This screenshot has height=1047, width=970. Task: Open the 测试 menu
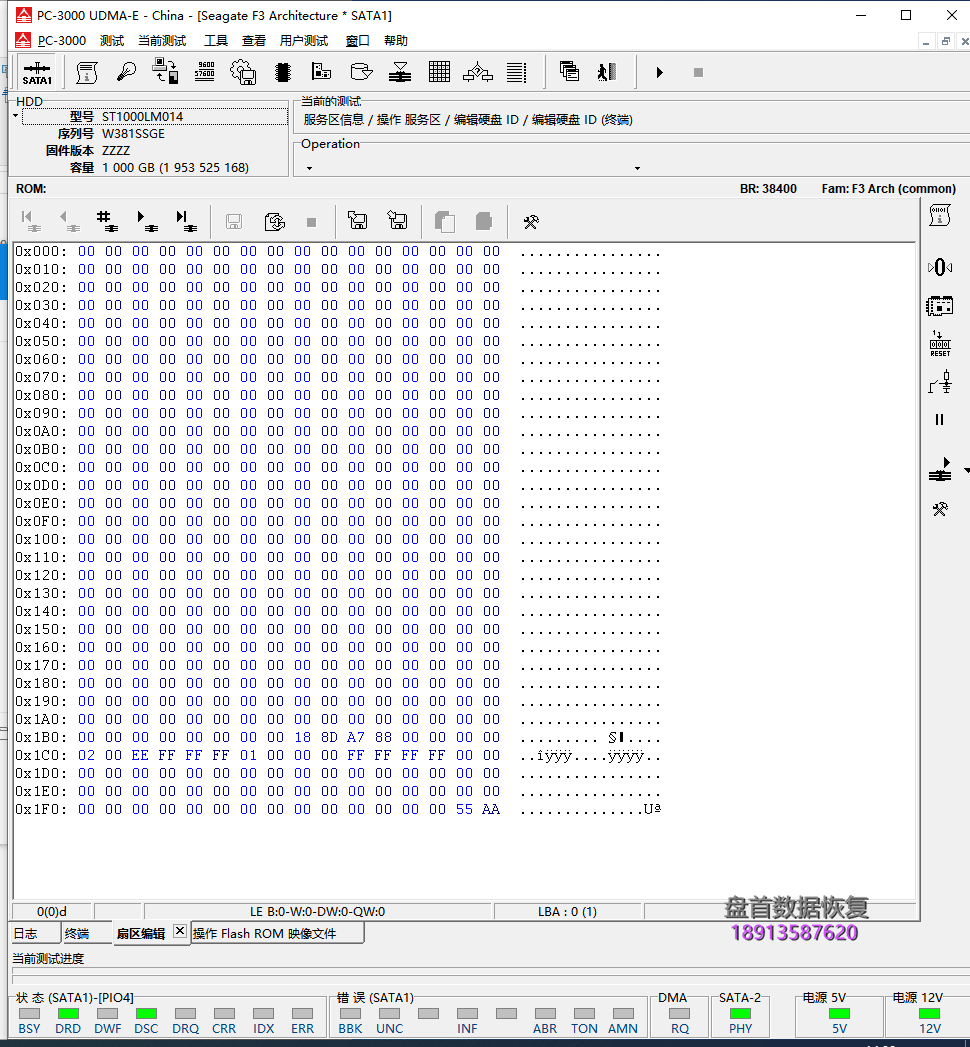click(112, 41)
